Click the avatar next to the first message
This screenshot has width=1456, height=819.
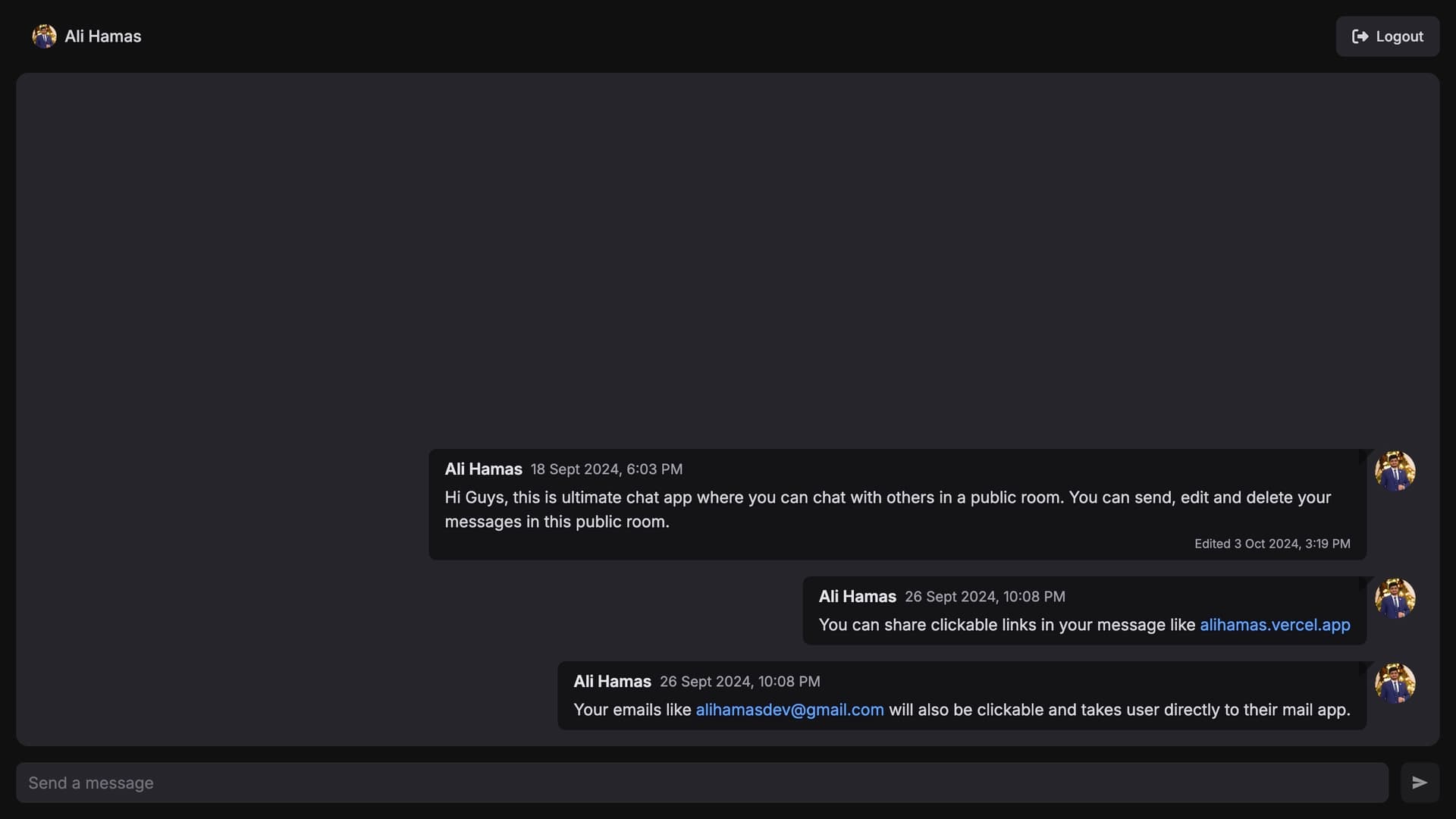point(1396,471)
